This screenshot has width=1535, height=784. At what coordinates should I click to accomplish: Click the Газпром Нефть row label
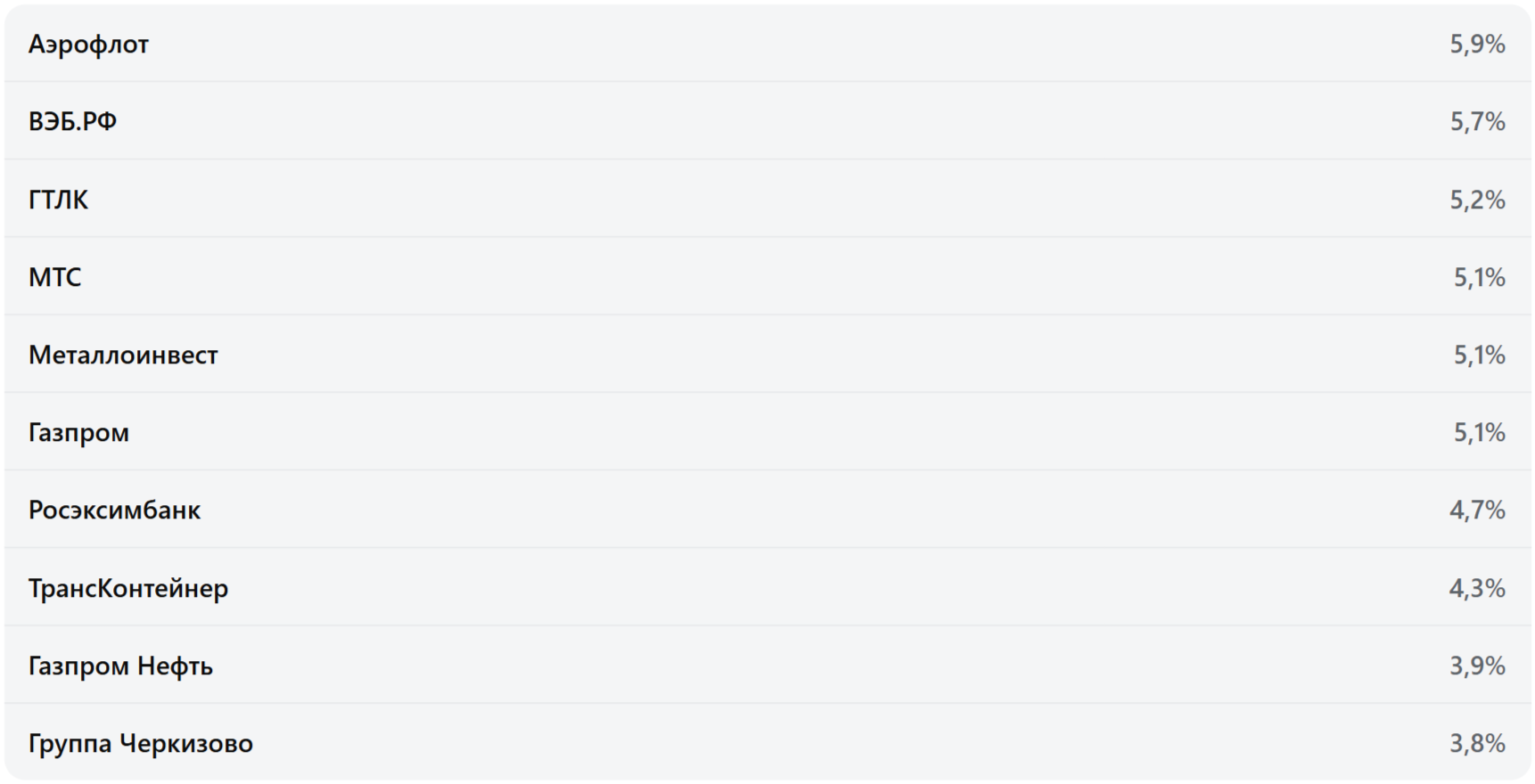[x=120, y=666]
